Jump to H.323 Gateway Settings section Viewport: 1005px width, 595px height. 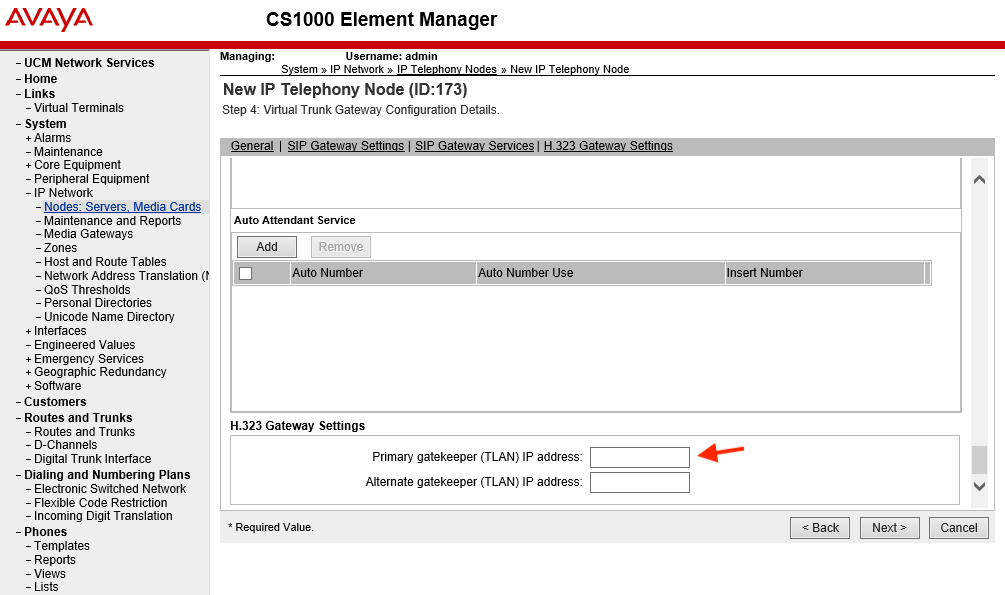(x=608, y=146)
